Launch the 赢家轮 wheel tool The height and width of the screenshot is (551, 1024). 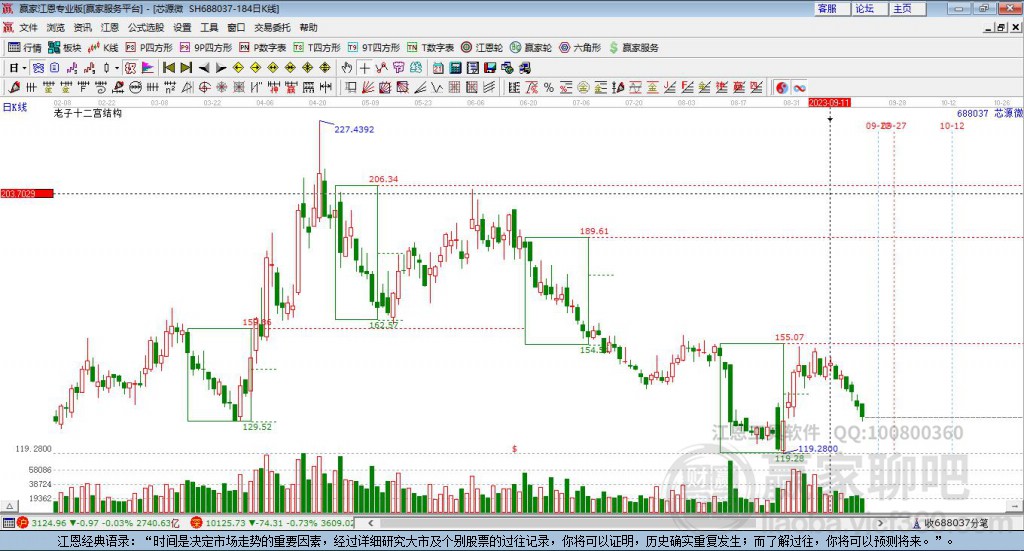coord(531,48)
